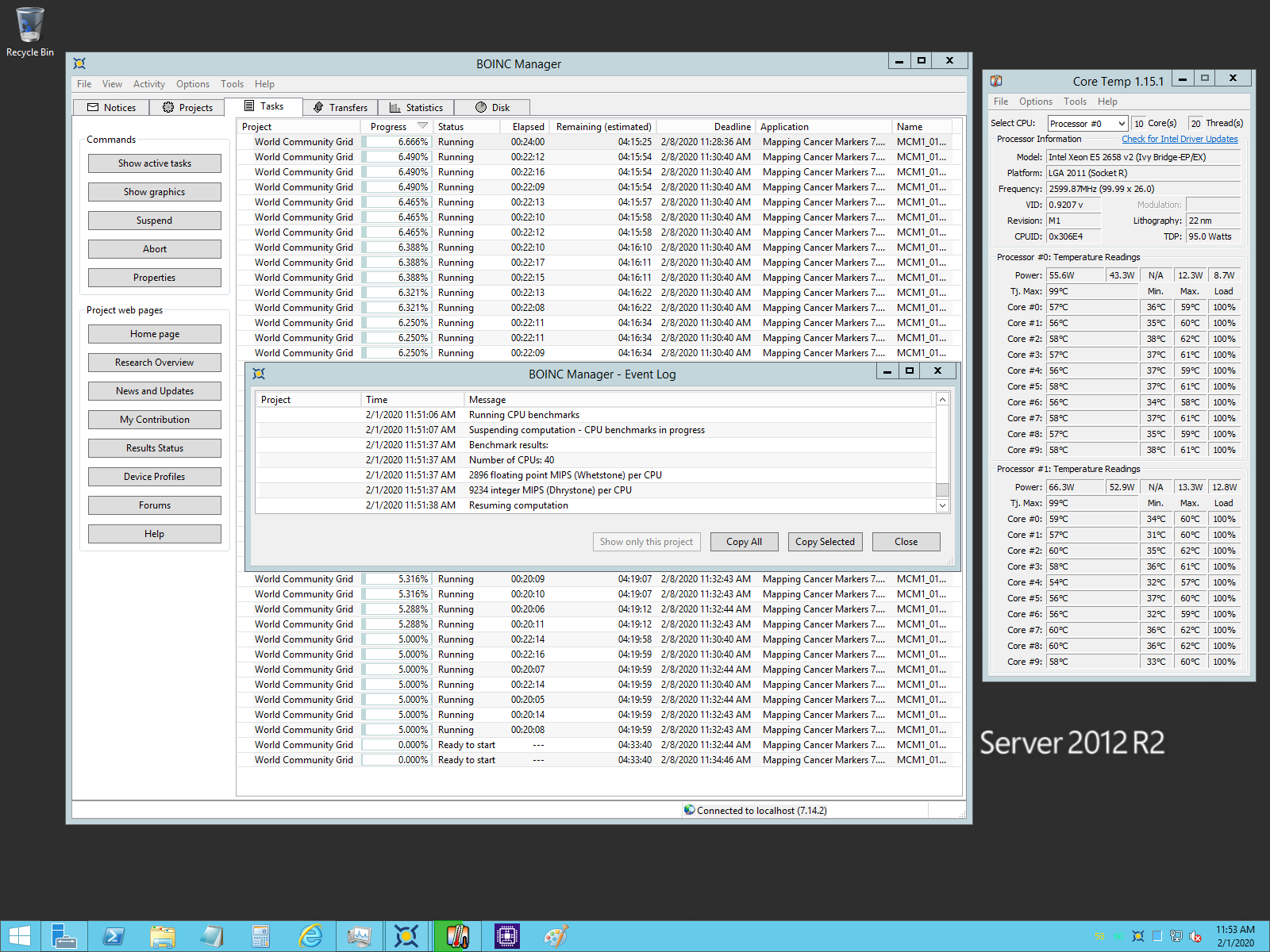Open Notepad from the taskbar
Screen dimensions: 1270x952
click(211, 936)
